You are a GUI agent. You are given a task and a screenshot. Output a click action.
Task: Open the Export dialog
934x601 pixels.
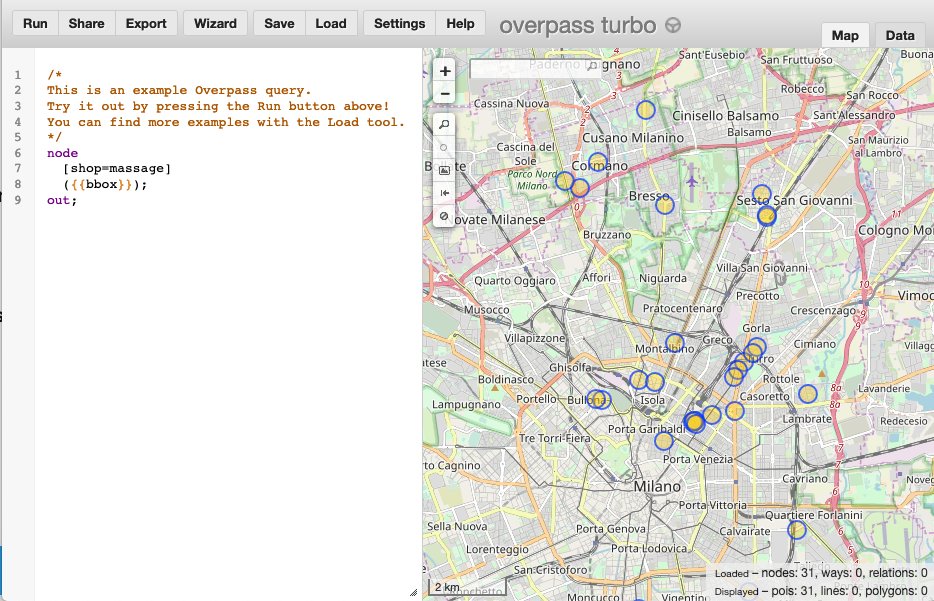146,23
